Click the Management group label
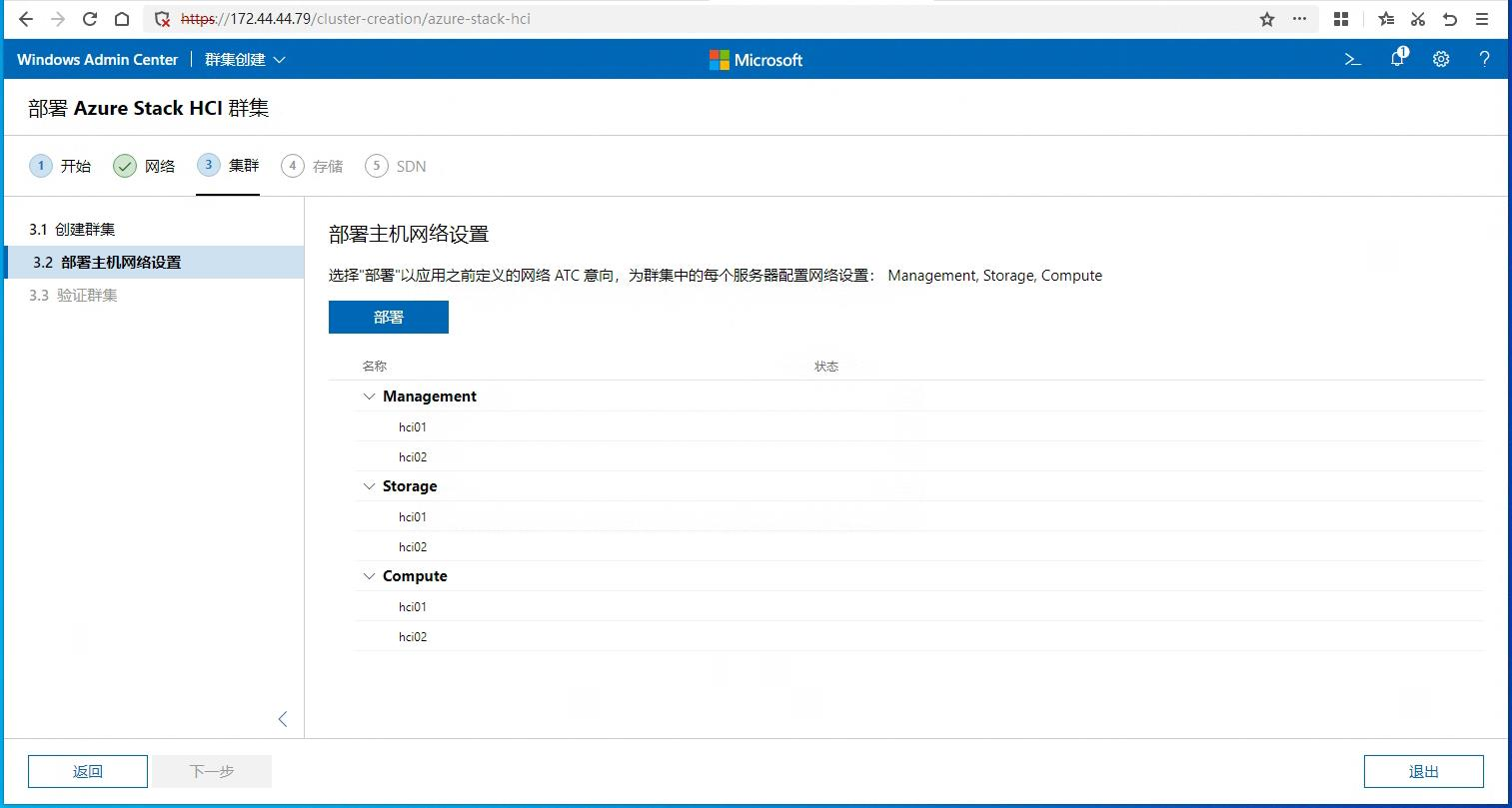This screenshot has width=1512, height=808. (430, 397)
